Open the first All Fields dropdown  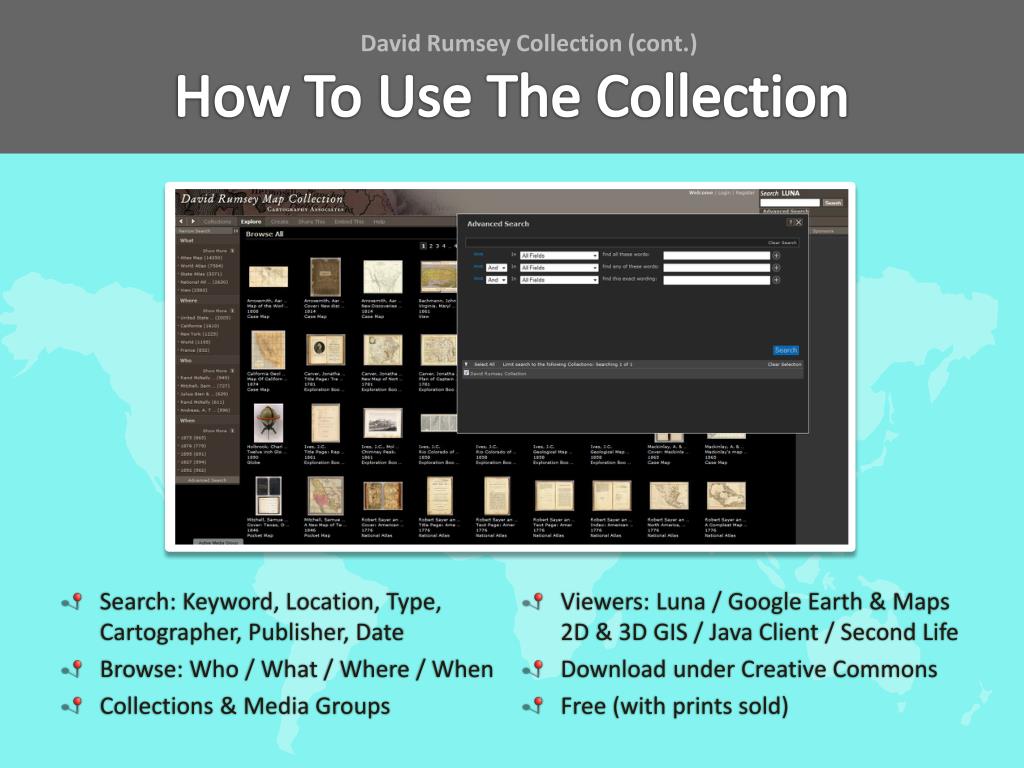coord(558,255)
